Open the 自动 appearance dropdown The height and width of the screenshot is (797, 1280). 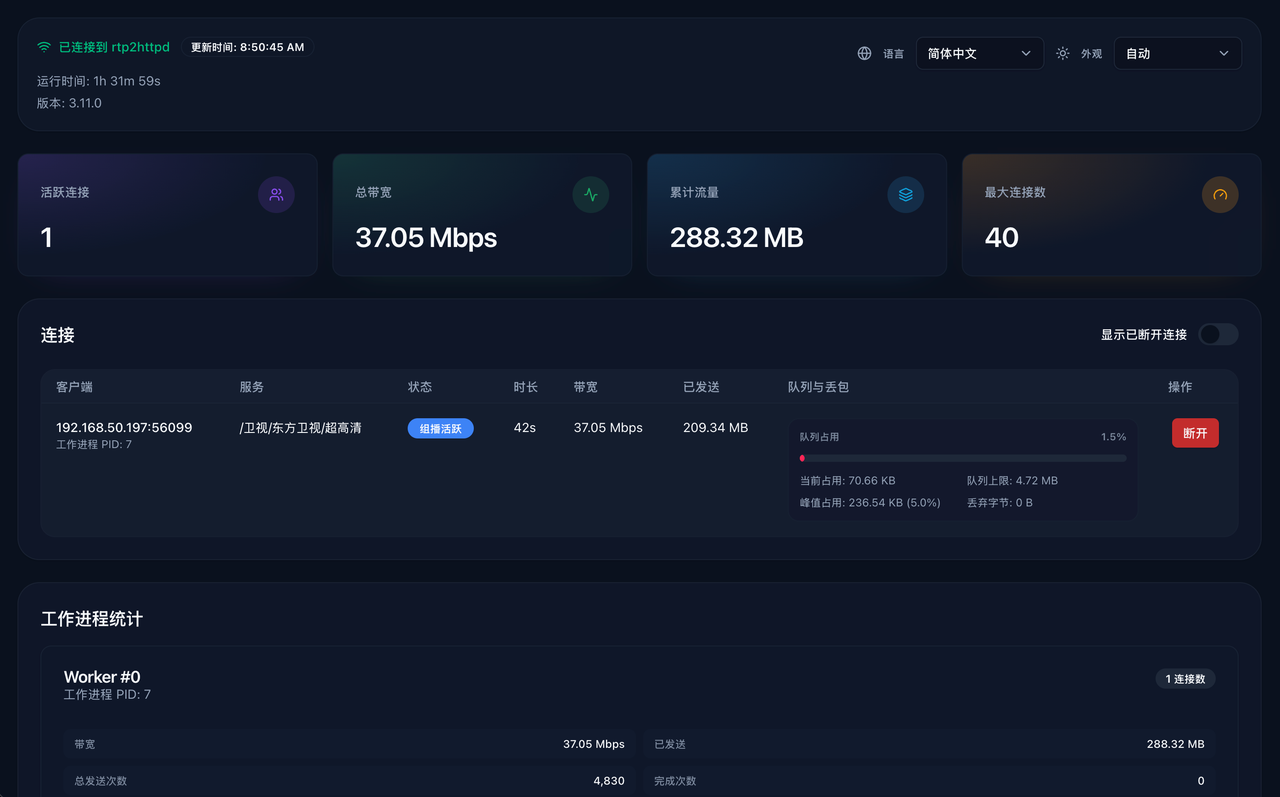click(x=1176, y=54)
